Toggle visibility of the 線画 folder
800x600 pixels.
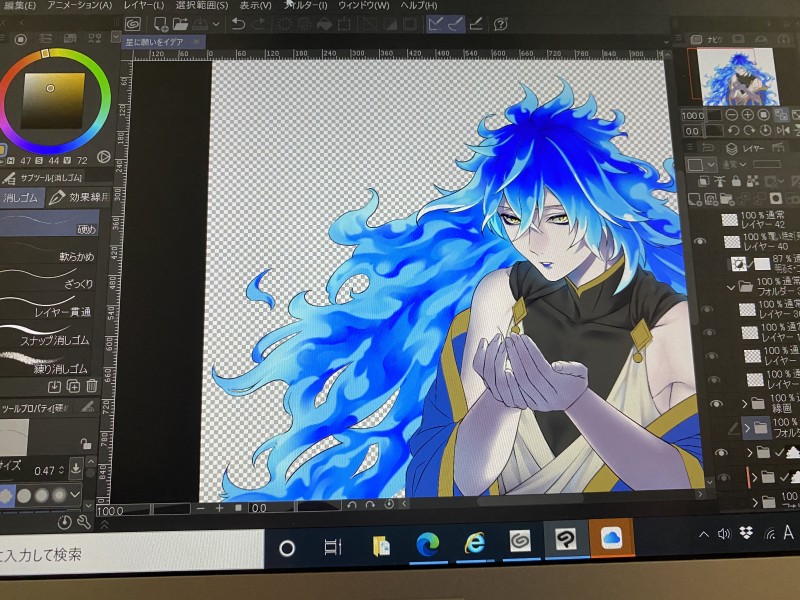pyautogui.click(x=716, y=404)
